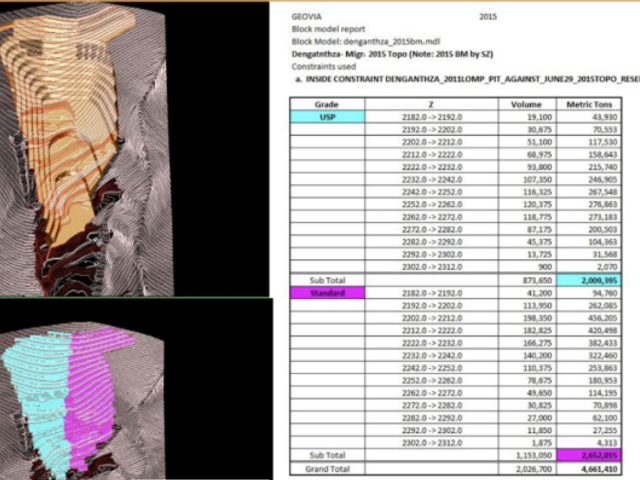Click the Block Model filename line
The width and height of the screenshot is (640, 480).
pyautogui.click(x=366, y=42)
